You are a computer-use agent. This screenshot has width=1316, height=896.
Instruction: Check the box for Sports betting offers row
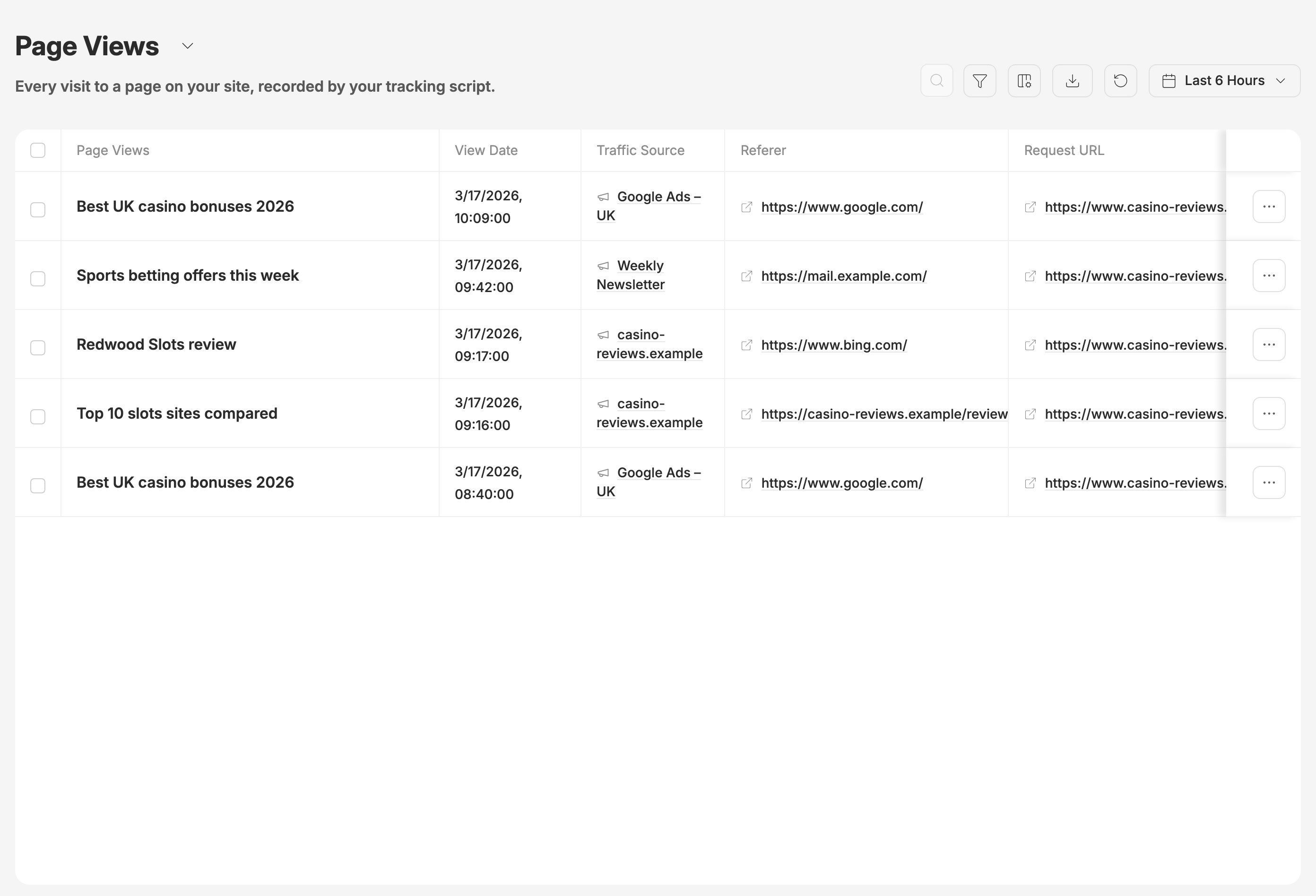(x=38, y=278)
